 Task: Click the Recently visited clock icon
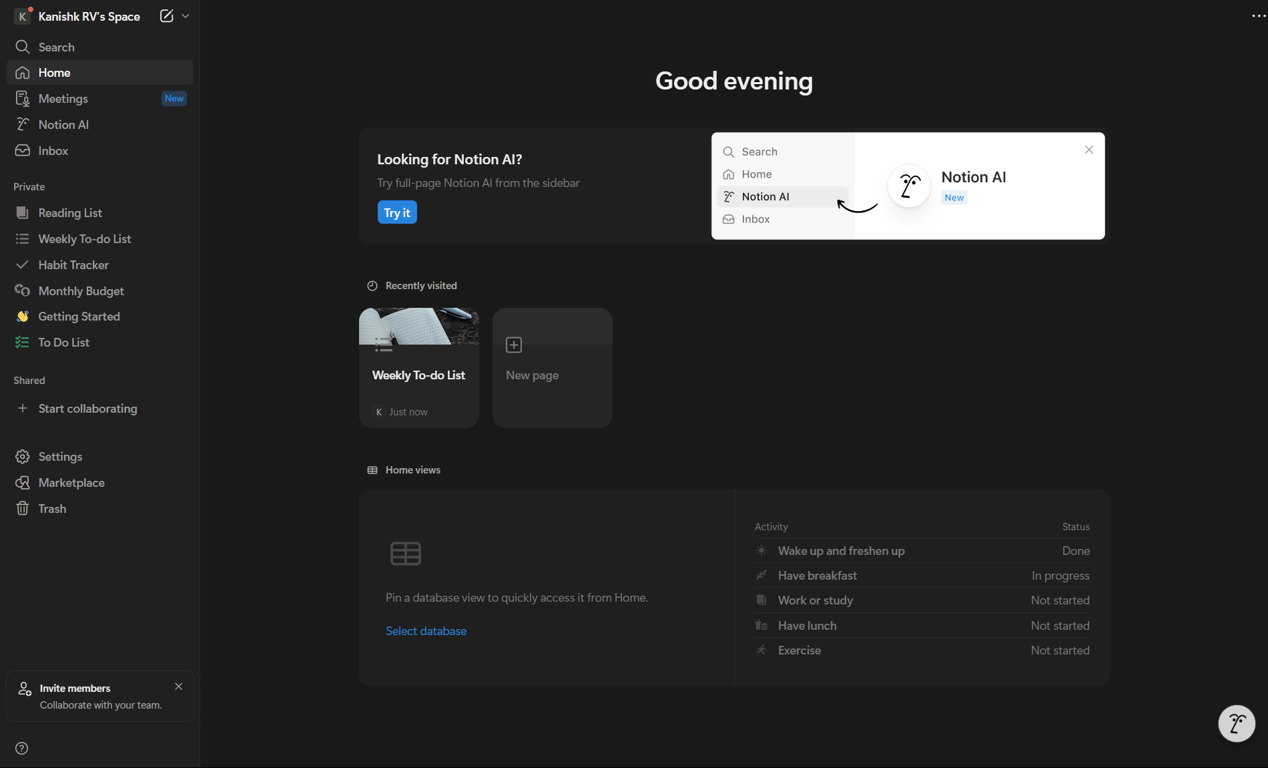[372, 286]
